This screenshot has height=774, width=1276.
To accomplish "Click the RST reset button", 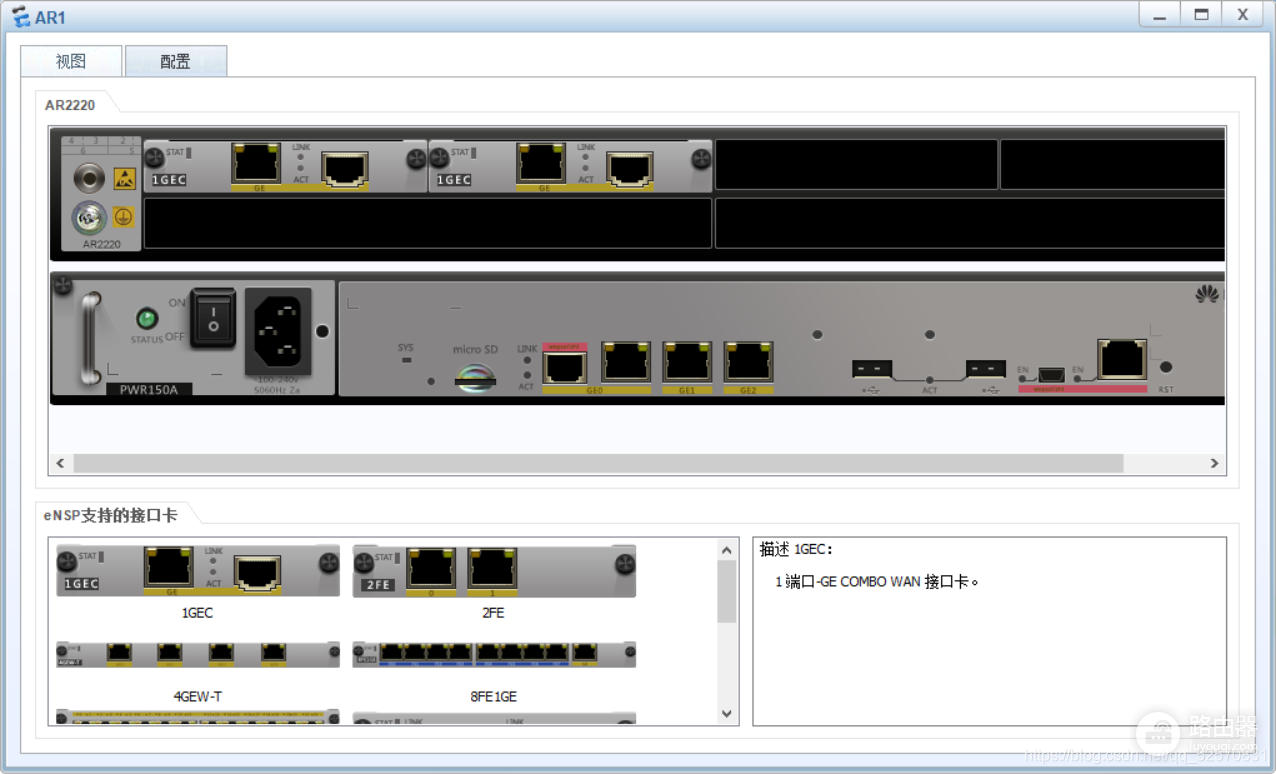I will pyautogui.click(x=1165, y=368).
